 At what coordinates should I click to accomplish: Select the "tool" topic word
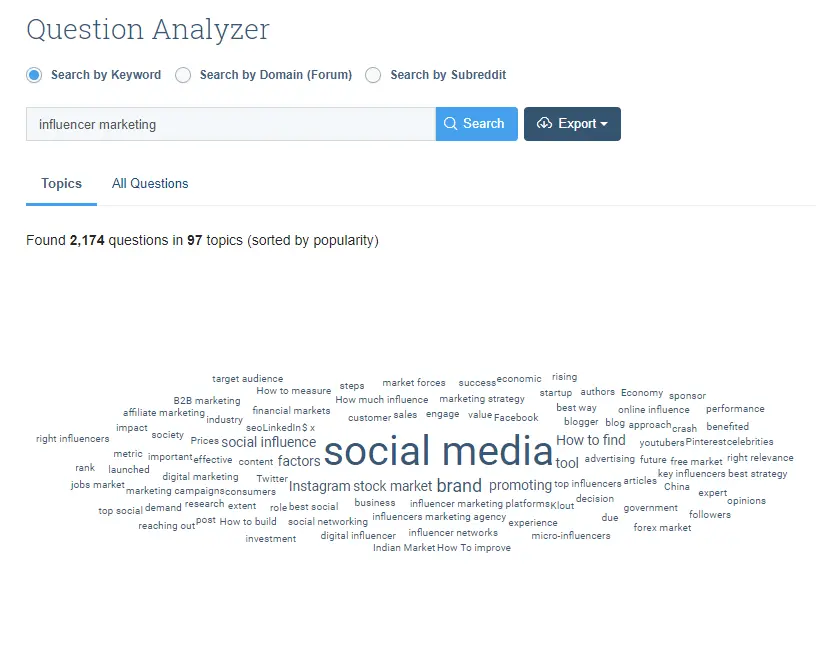coord(567,463)
